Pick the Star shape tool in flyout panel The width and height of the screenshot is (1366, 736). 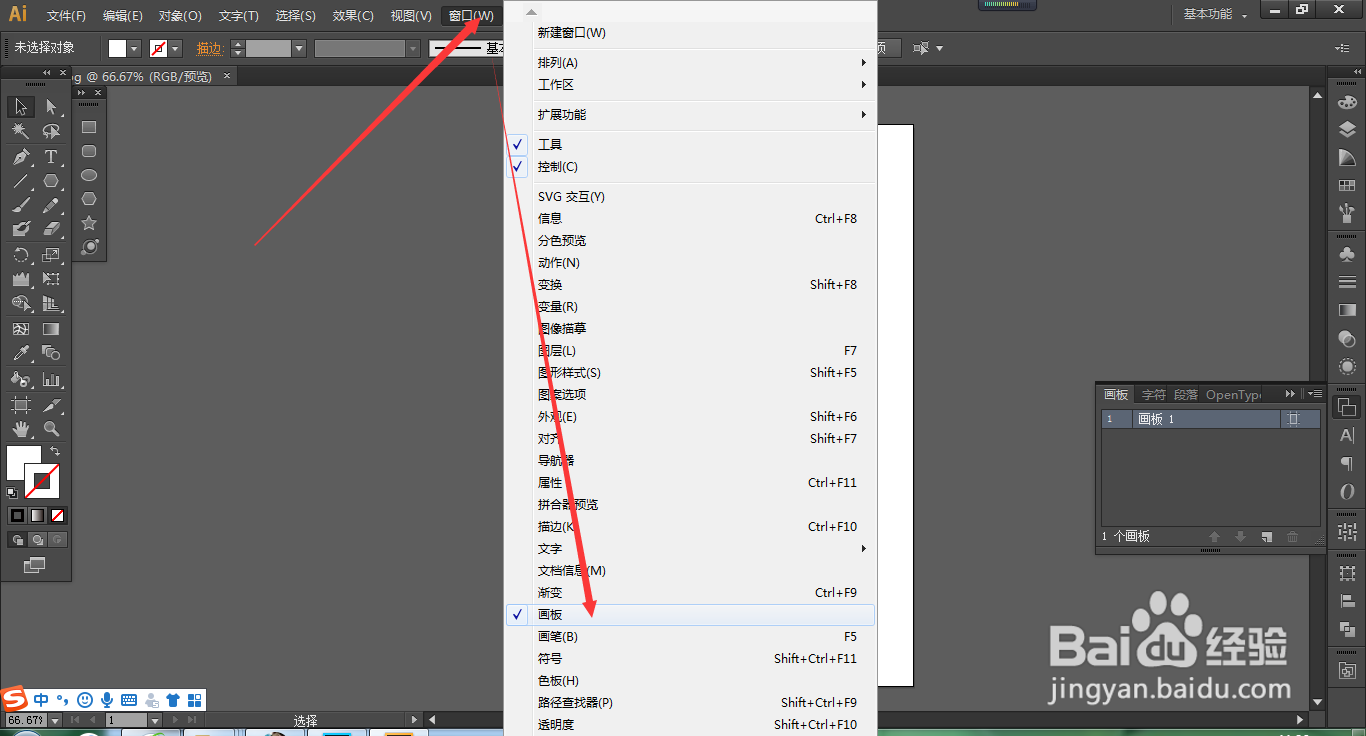(x=89, y=223)
